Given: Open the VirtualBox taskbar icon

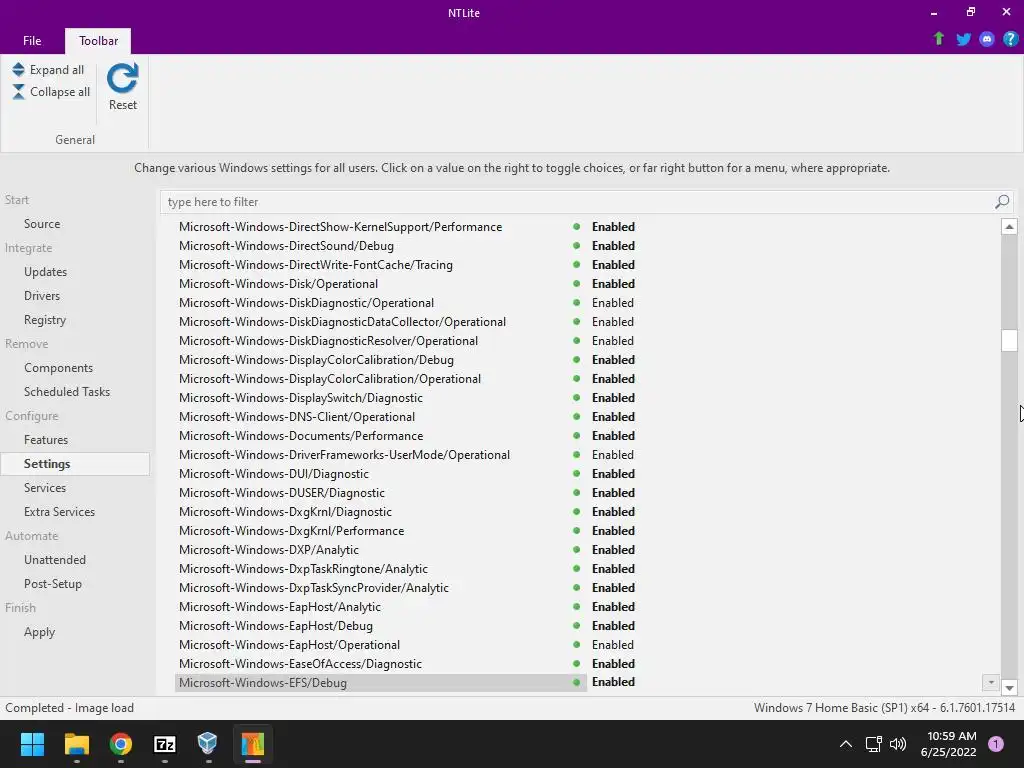Looking at the screenshot, I should click(208, 744).
